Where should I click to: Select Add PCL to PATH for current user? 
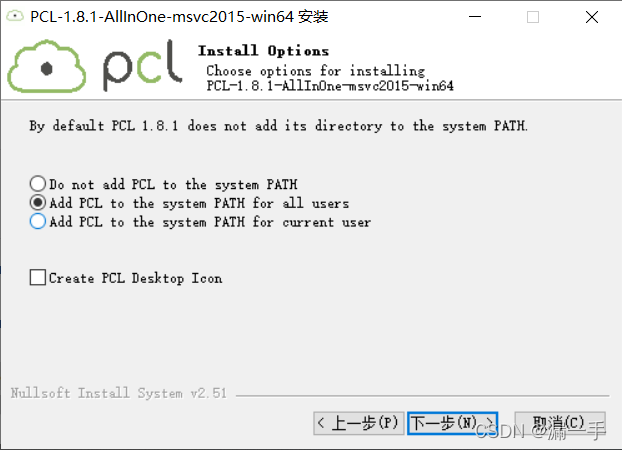38,221
